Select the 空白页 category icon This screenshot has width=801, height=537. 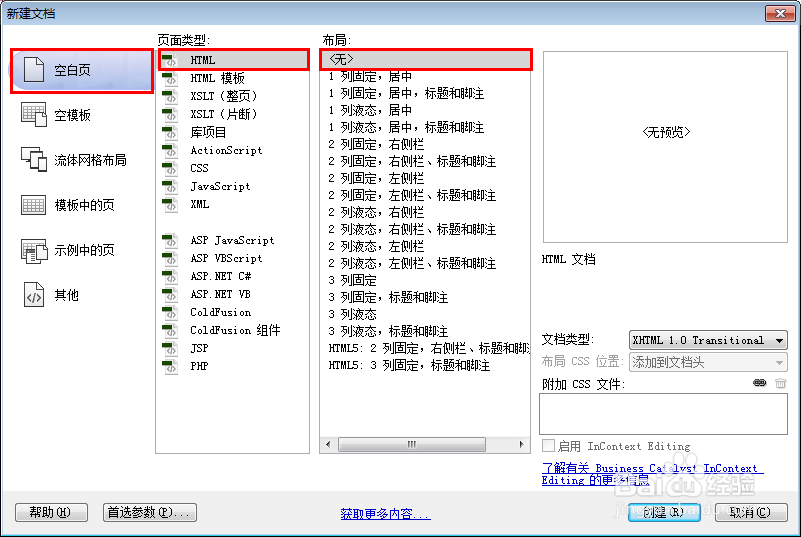(x=34, y=69)
